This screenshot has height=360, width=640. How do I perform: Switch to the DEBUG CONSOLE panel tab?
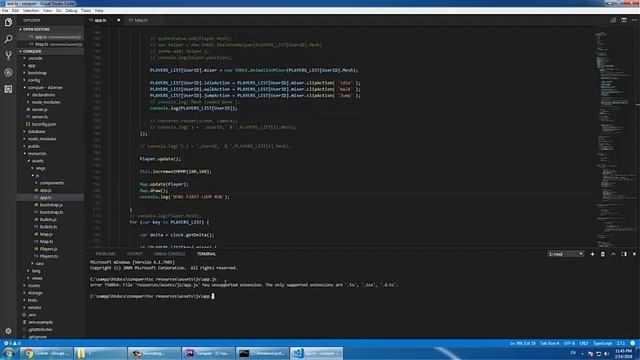pos(169,254)
